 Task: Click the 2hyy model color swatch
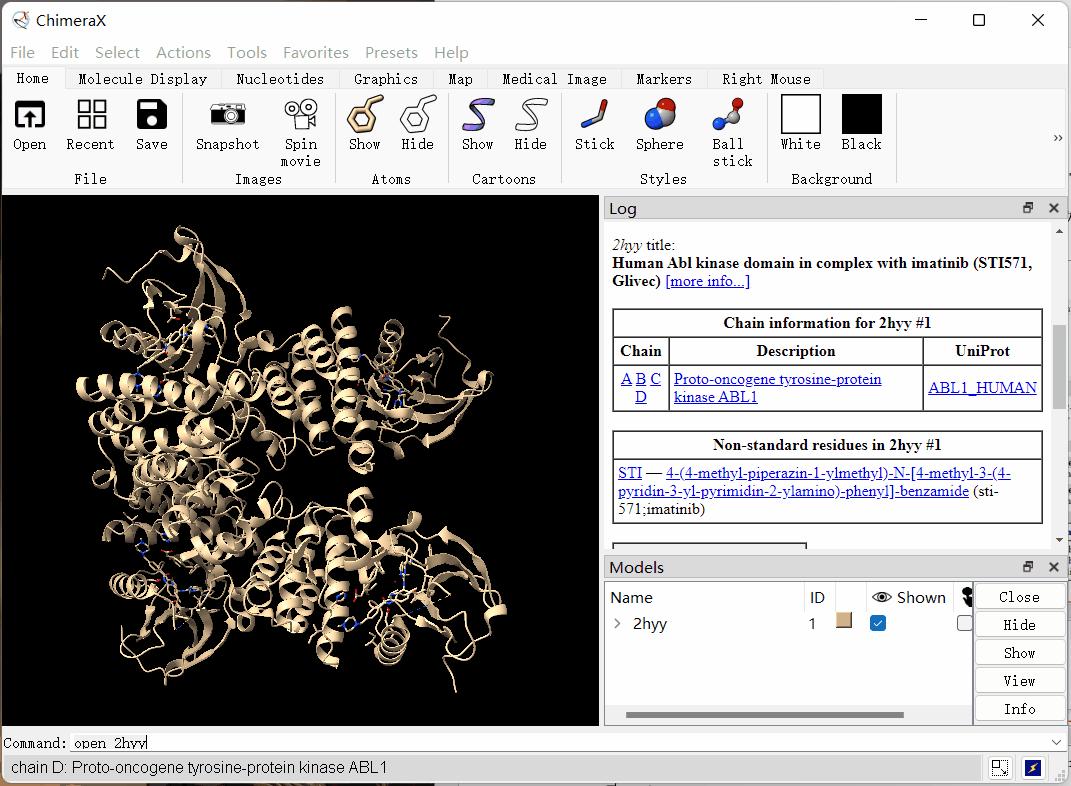[844, 622]
